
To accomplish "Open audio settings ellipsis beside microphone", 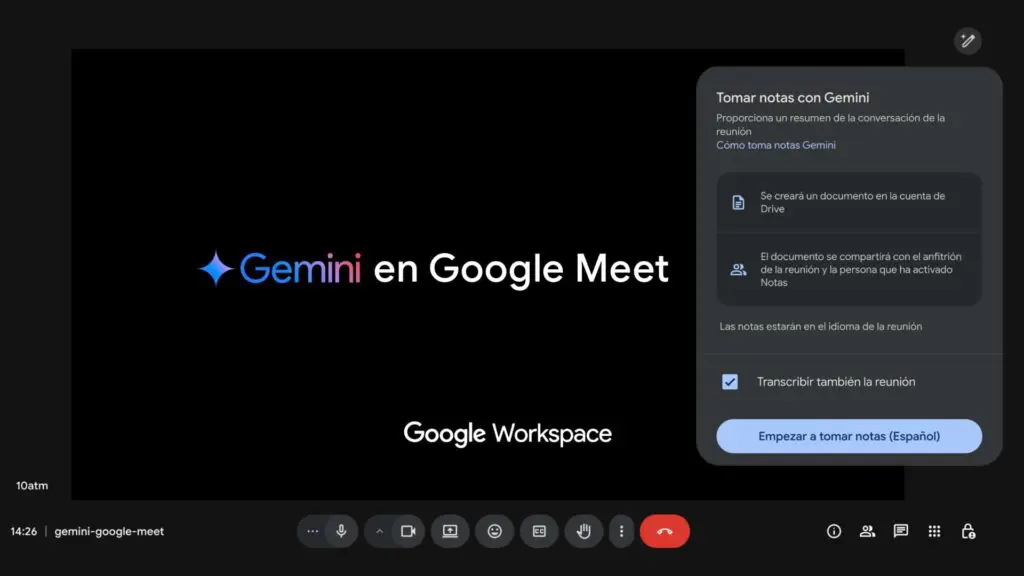I will point(313,531).
